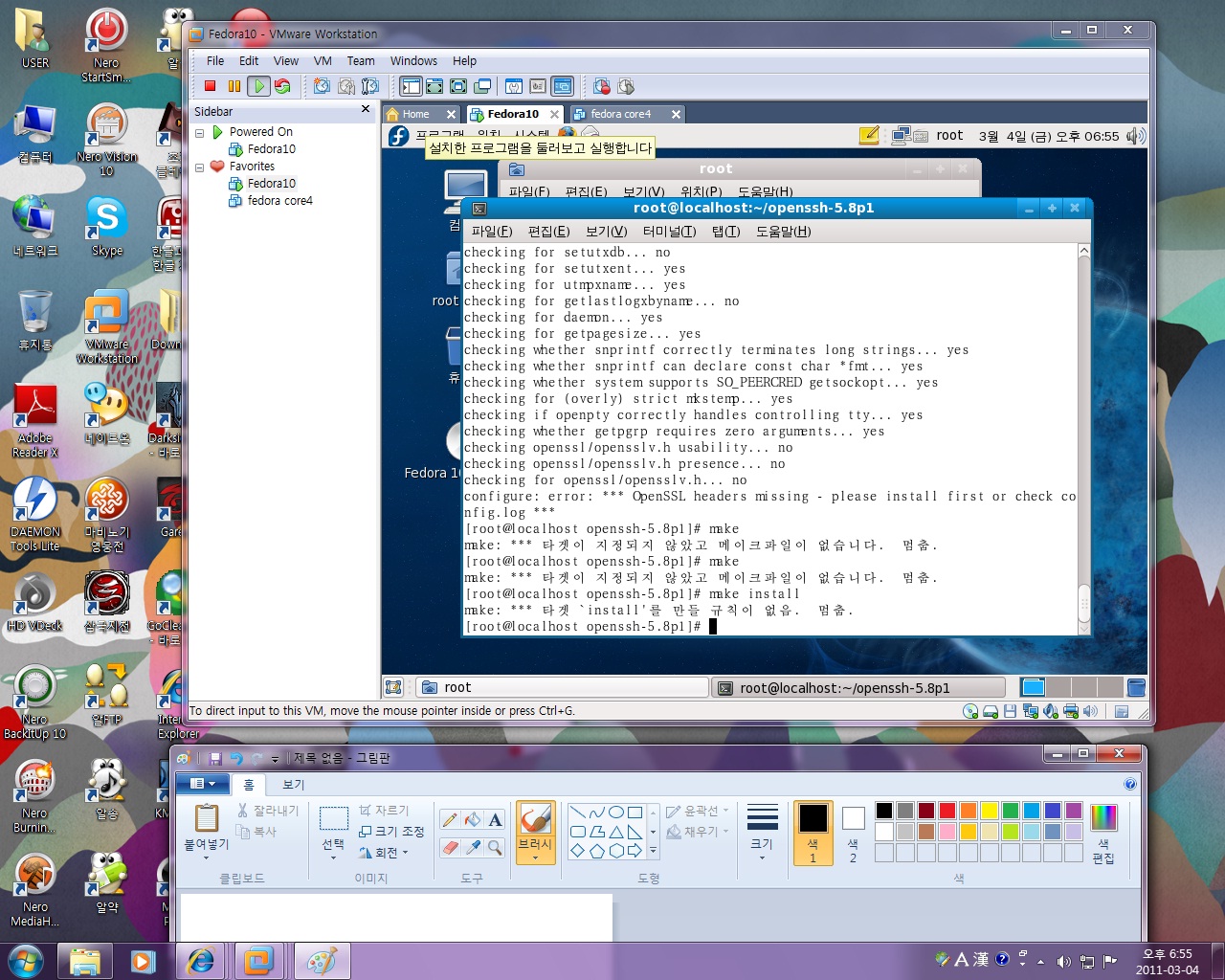Open the 회전 rotate dropdown in Paint
Image resolution: width=1225 pixels, height=980 pixels.
384,852
